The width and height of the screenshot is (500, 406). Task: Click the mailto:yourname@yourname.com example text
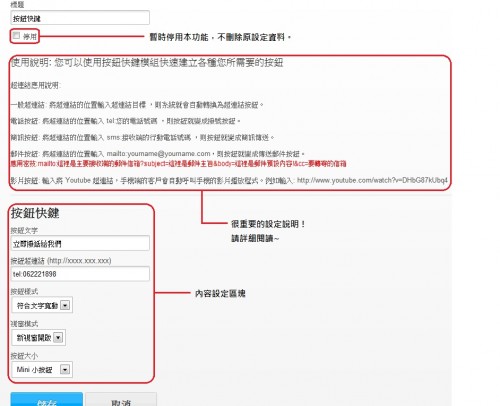158,154
